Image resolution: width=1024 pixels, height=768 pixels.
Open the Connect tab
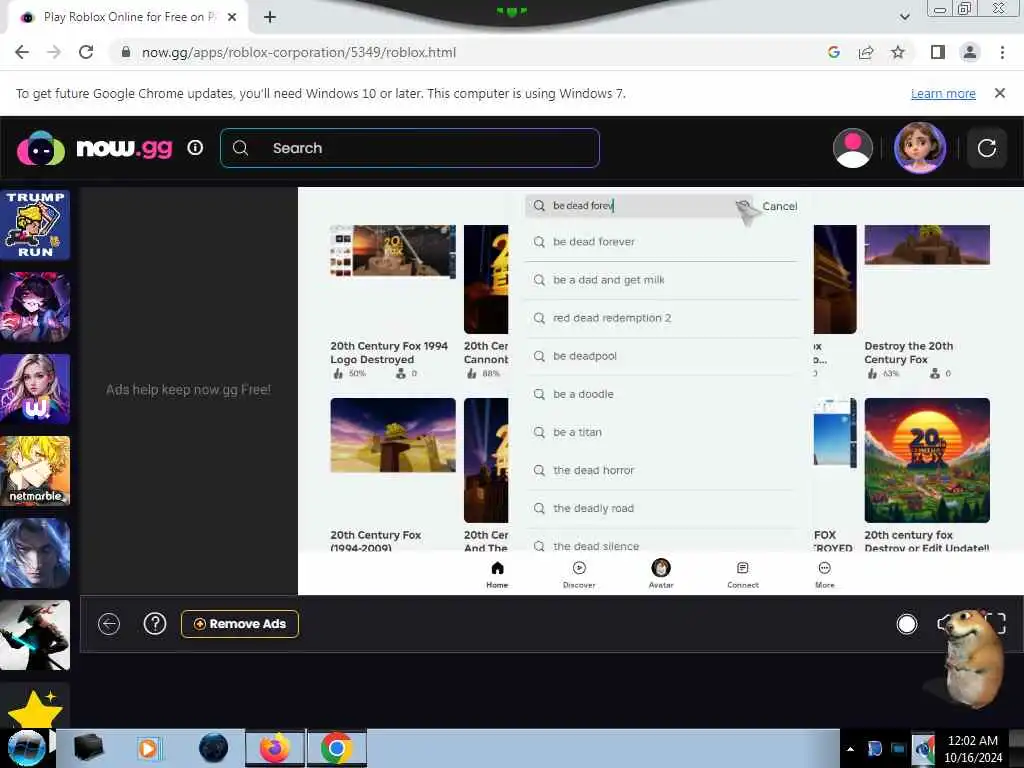743,574
